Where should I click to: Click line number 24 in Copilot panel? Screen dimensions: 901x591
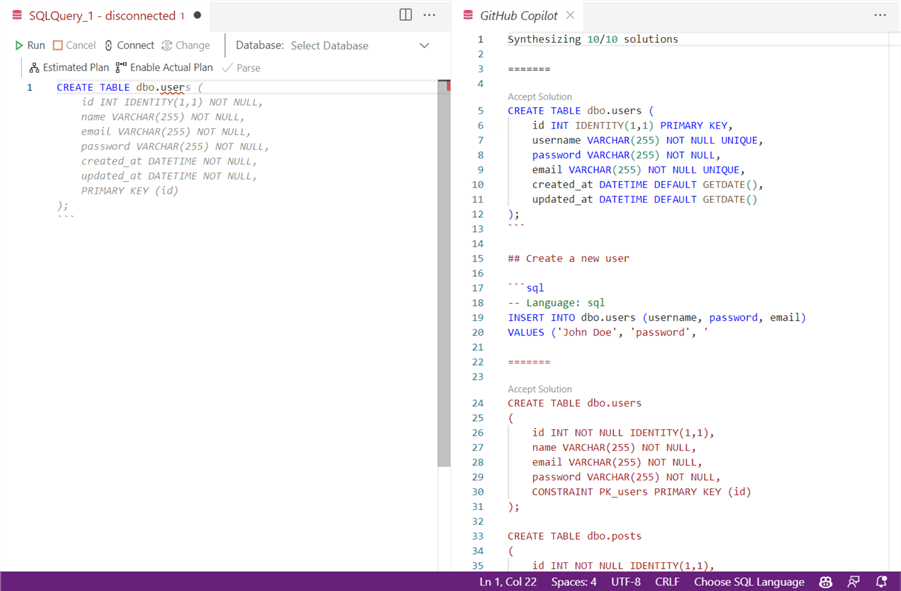pyautogui.click(x=478, y=403)
